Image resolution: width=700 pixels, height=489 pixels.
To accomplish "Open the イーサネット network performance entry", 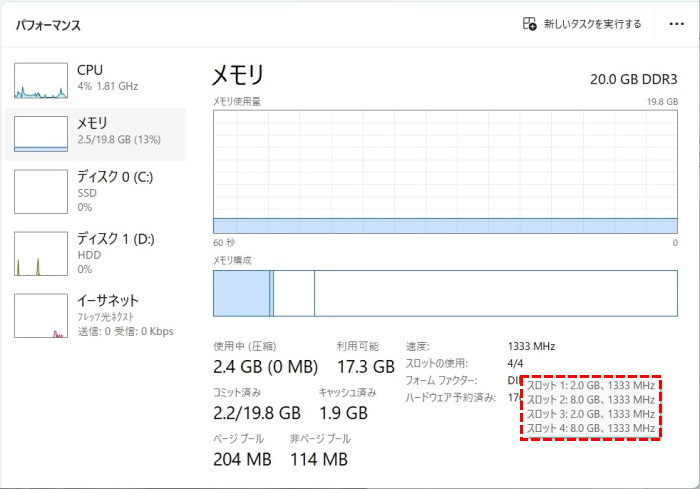I will pyautogui.click(x=96, y=315).
